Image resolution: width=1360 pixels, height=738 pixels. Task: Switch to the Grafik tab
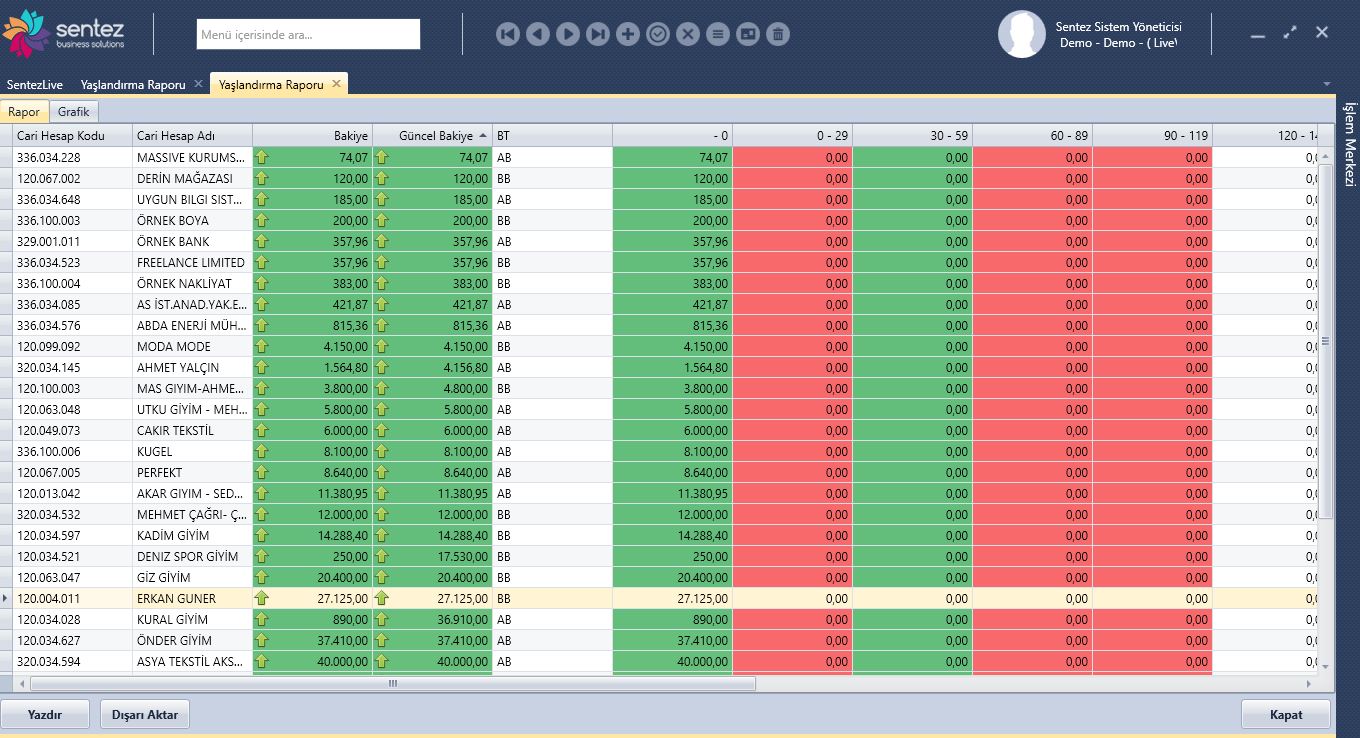pyautogui.click(x=74, y=112)
